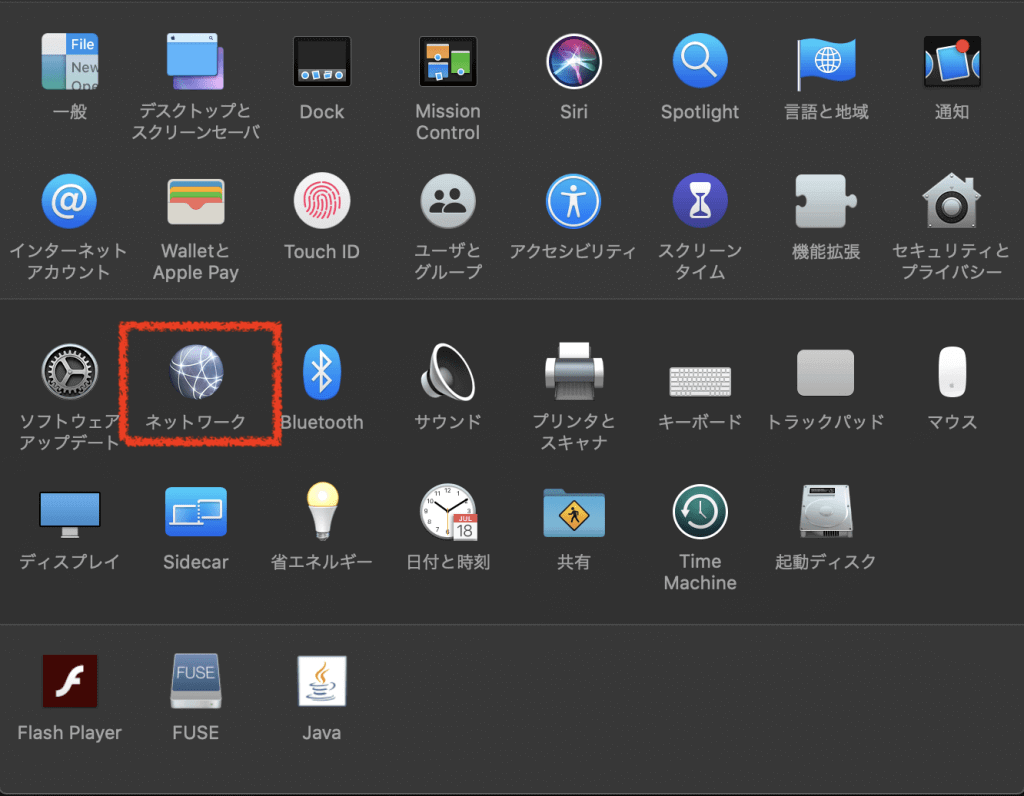Open 通知 (Notifications) preferences
Screen dimensions: 1024x796
pyautogui.click(x=952, y=62)
